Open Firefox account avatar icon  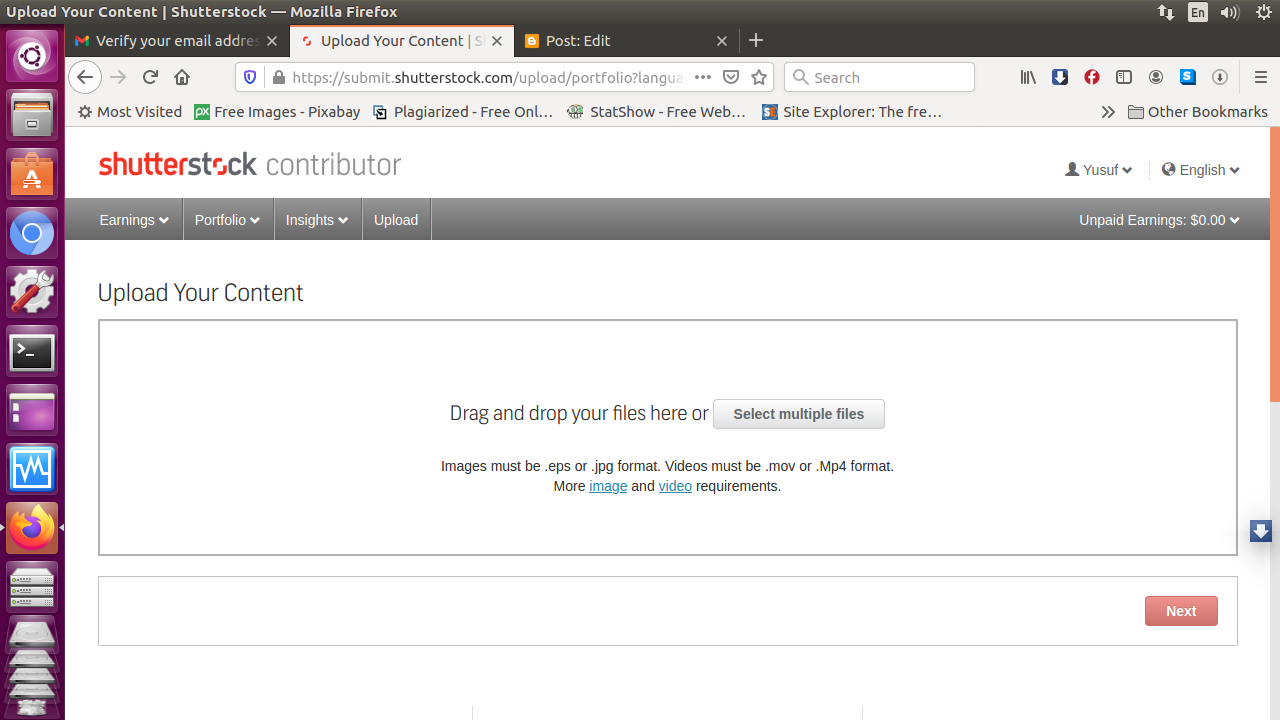point(1156,77)
